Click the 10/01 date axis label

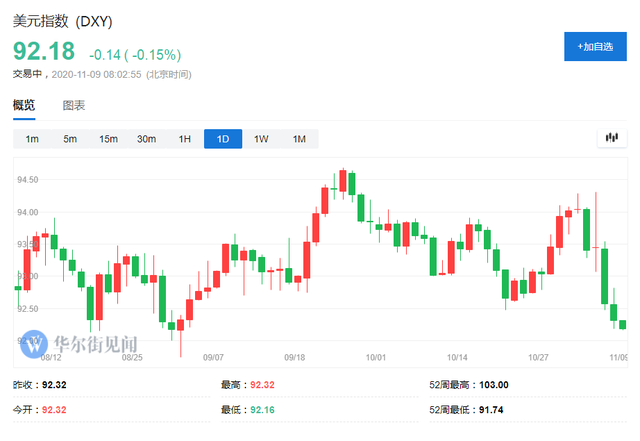click(x=376, y=357)
